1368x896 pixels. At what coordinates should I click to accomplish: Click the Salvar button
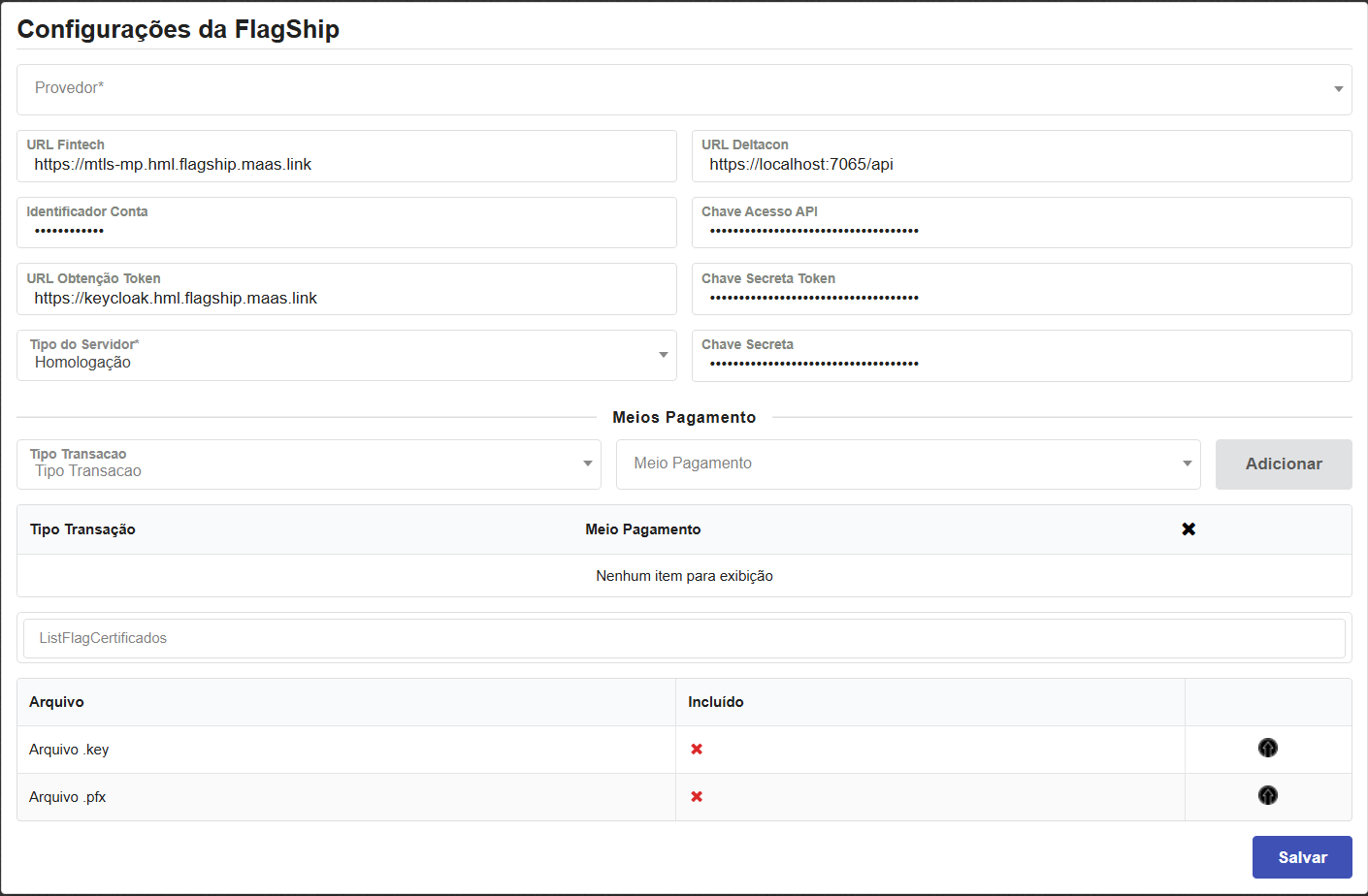pos(1301,857)
